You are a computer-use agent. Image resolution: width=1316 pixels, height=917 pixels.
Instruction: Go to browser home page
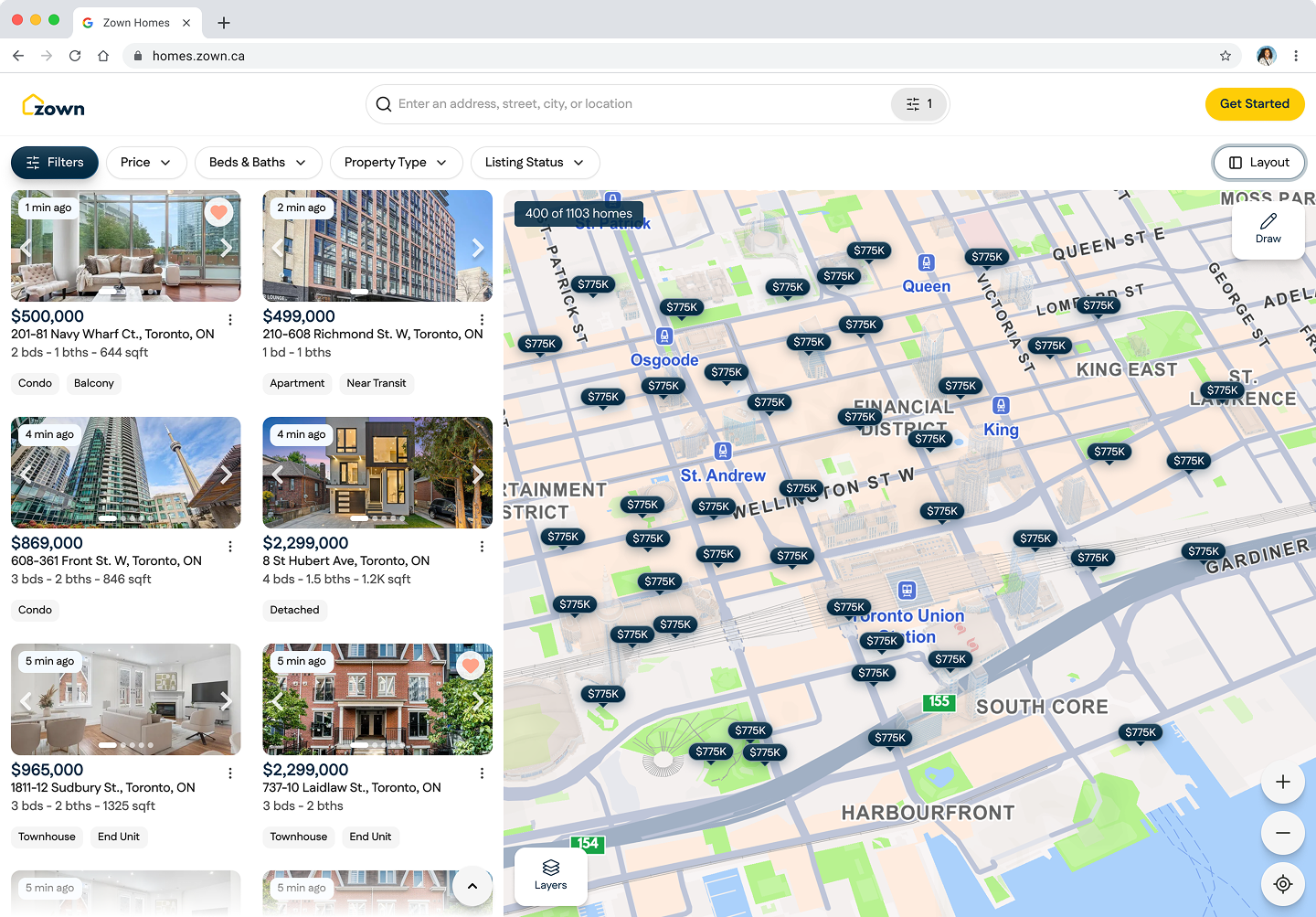tap(103, 56)
